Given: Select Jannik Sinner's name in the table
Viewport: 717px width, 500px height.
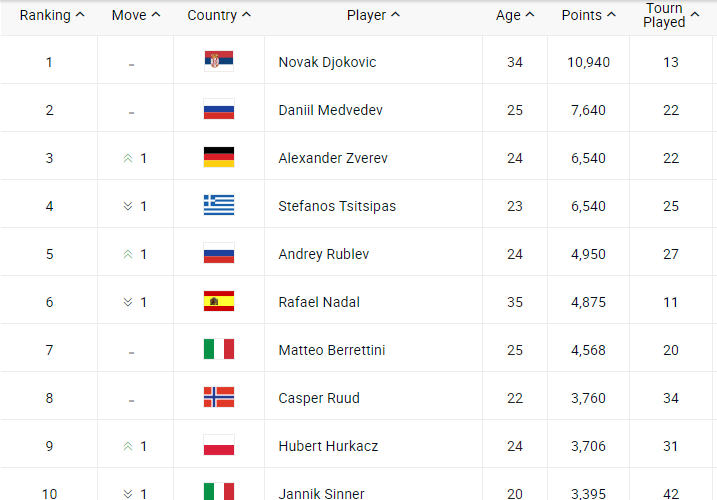Looking at the screenshot, I should click(321, 494).
